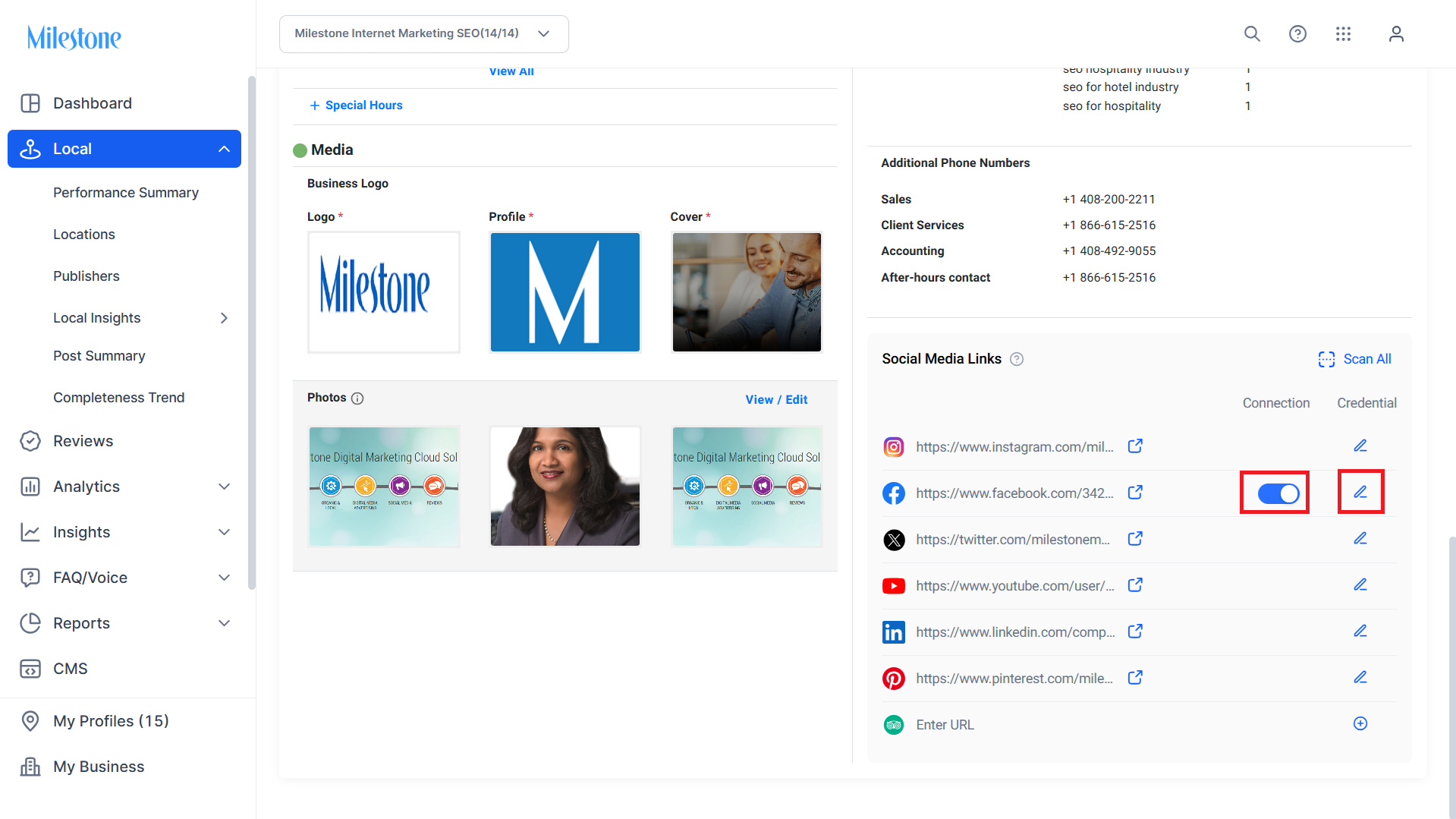Image resolution: width=1456 pixels, height=819 pixels.
Task: Click the Facebook URL link
Action: (x=1014, y=493)
